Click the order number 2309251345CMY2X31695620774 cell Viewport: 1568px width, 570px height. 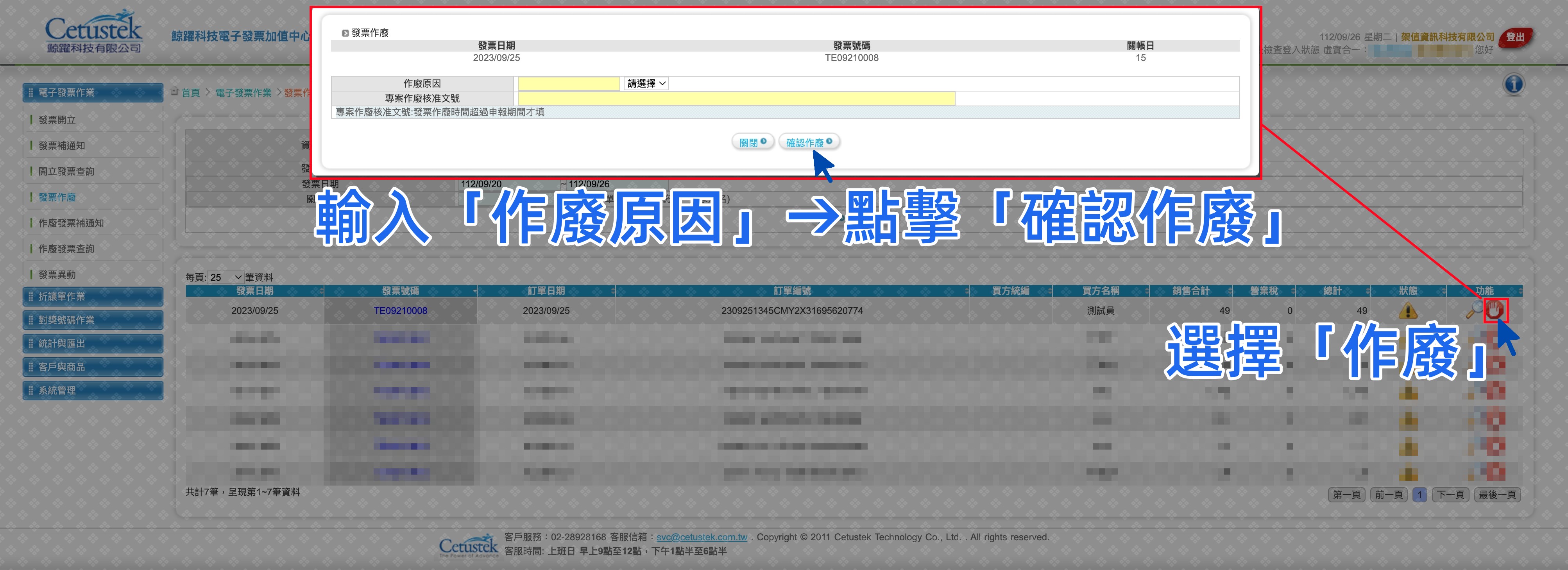(x=792, y=310)
